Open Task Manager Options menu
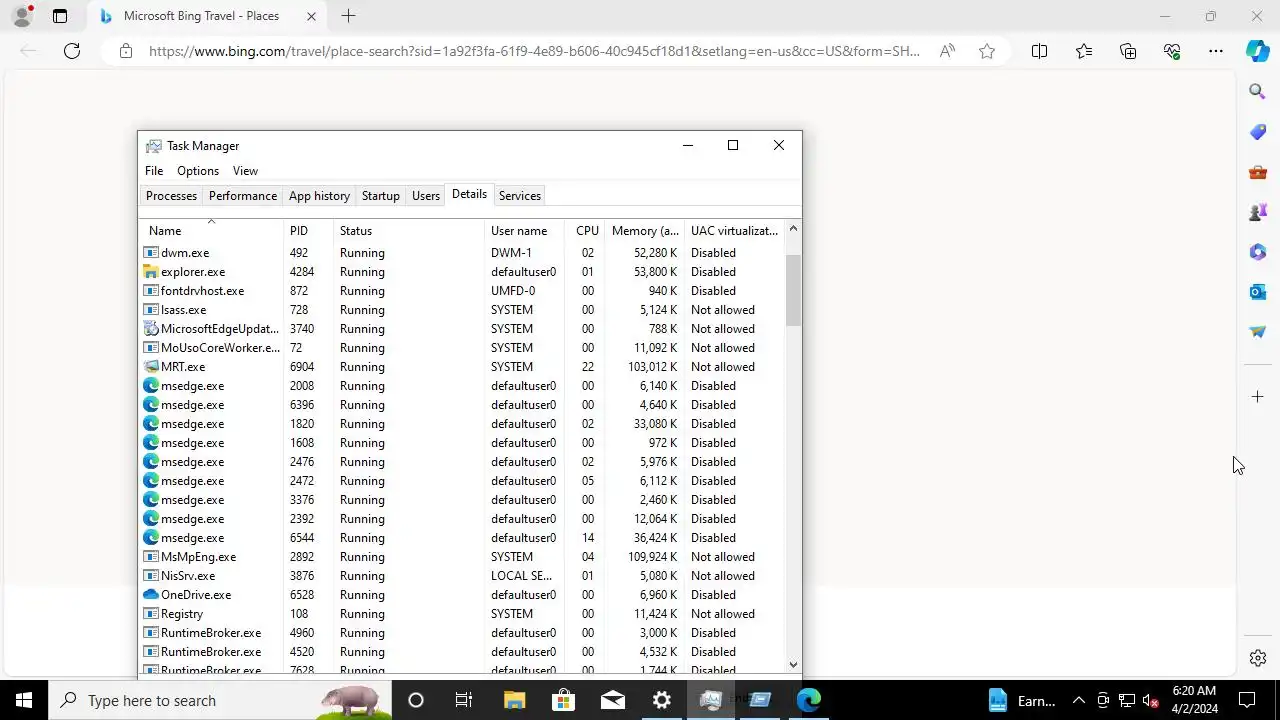1280x720 pixels. coord(198,171)
